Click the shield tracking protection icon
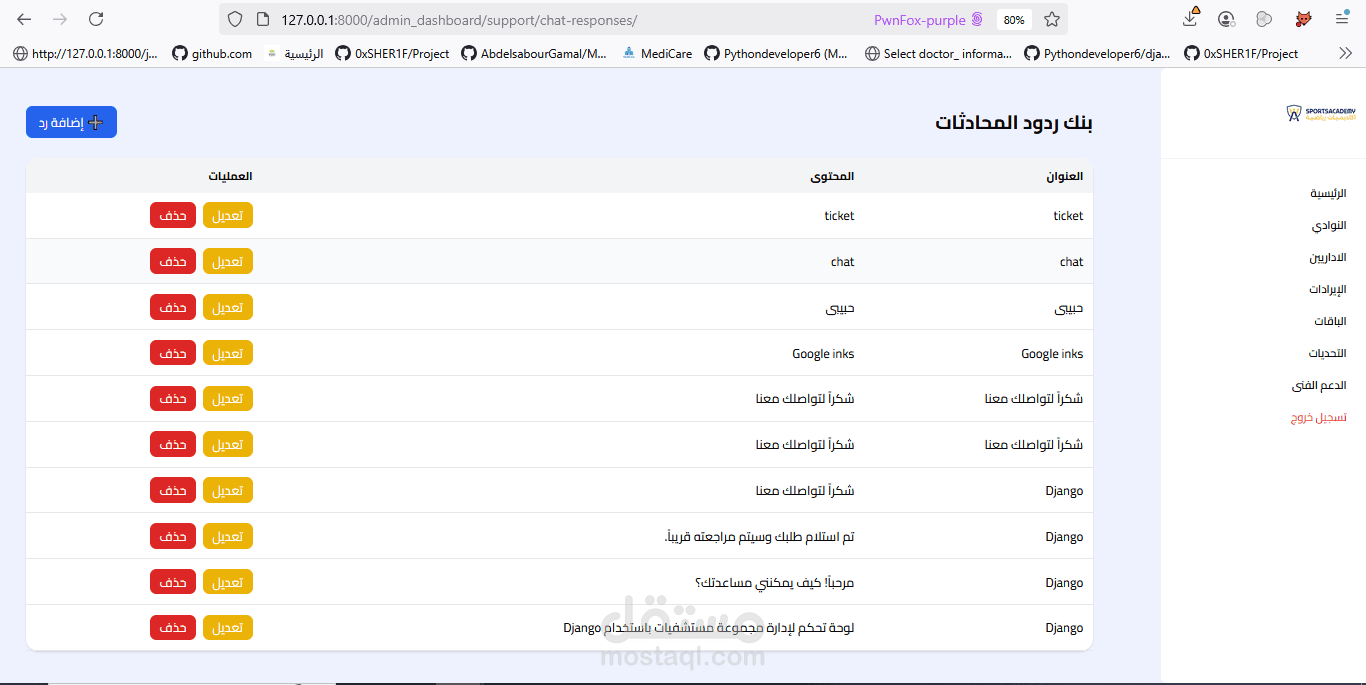Image resolution: width=1366 pixels, height=685 pixels. point(235,19)
